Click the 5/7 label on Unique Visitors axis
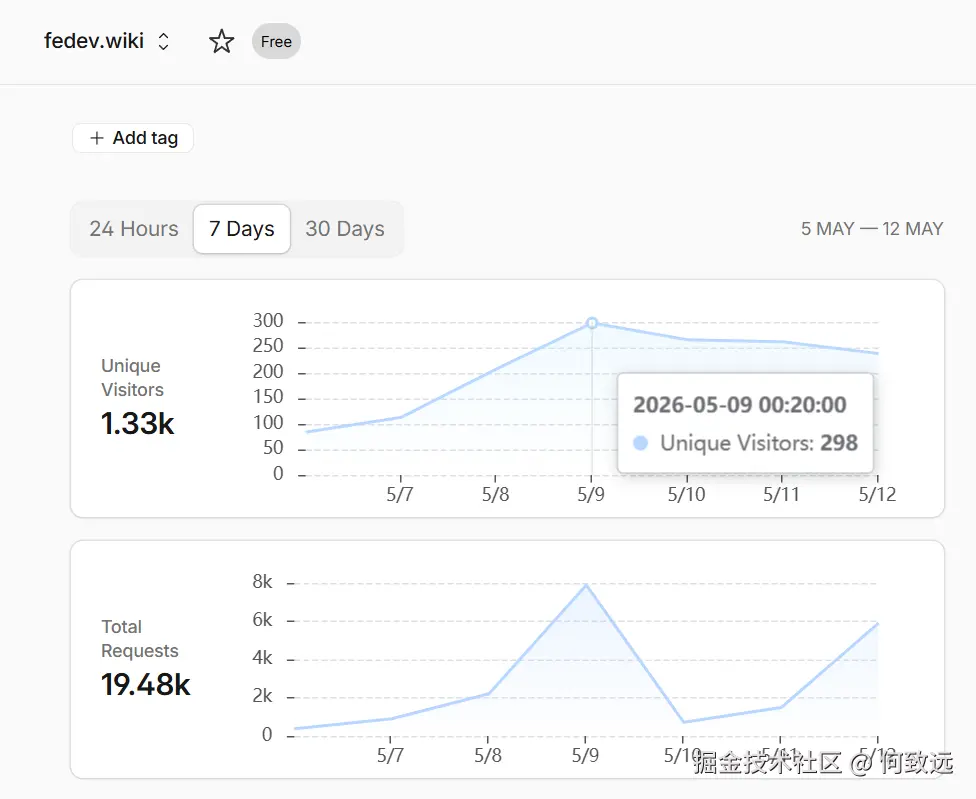The width and height of the screenshot is (976, 799). tap(400, 495)
